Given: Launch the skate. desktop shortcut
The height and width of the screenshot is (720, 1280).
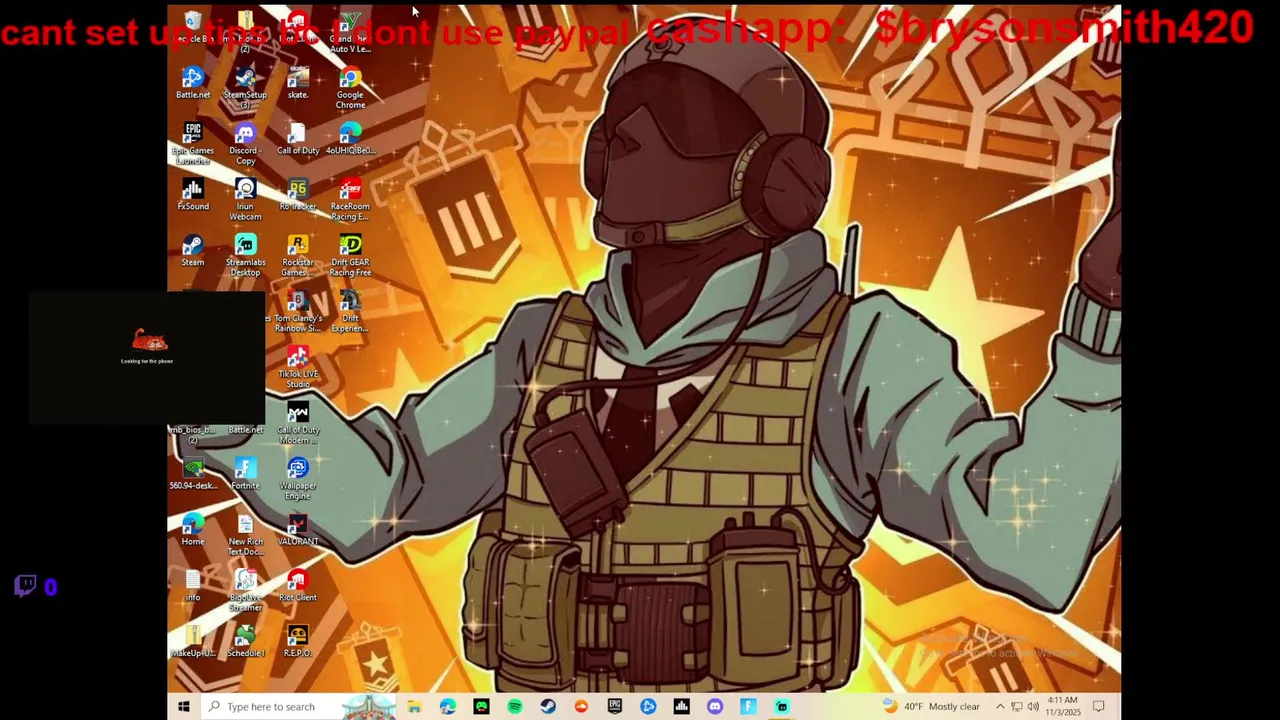Looking at the screenshot, I should click(297, 84).
